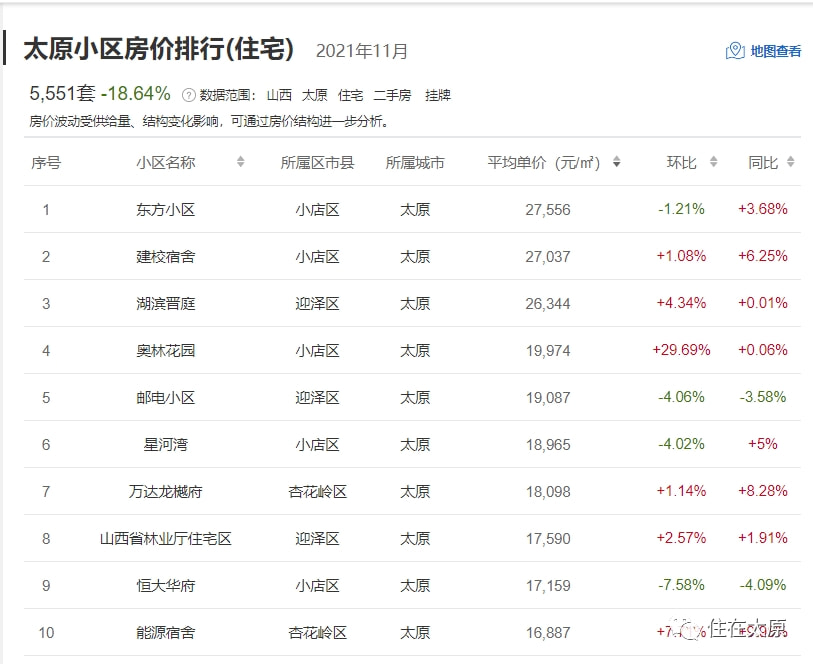Click the map pin icon
This screenshot has width=813, height=664.
(735, 51)
